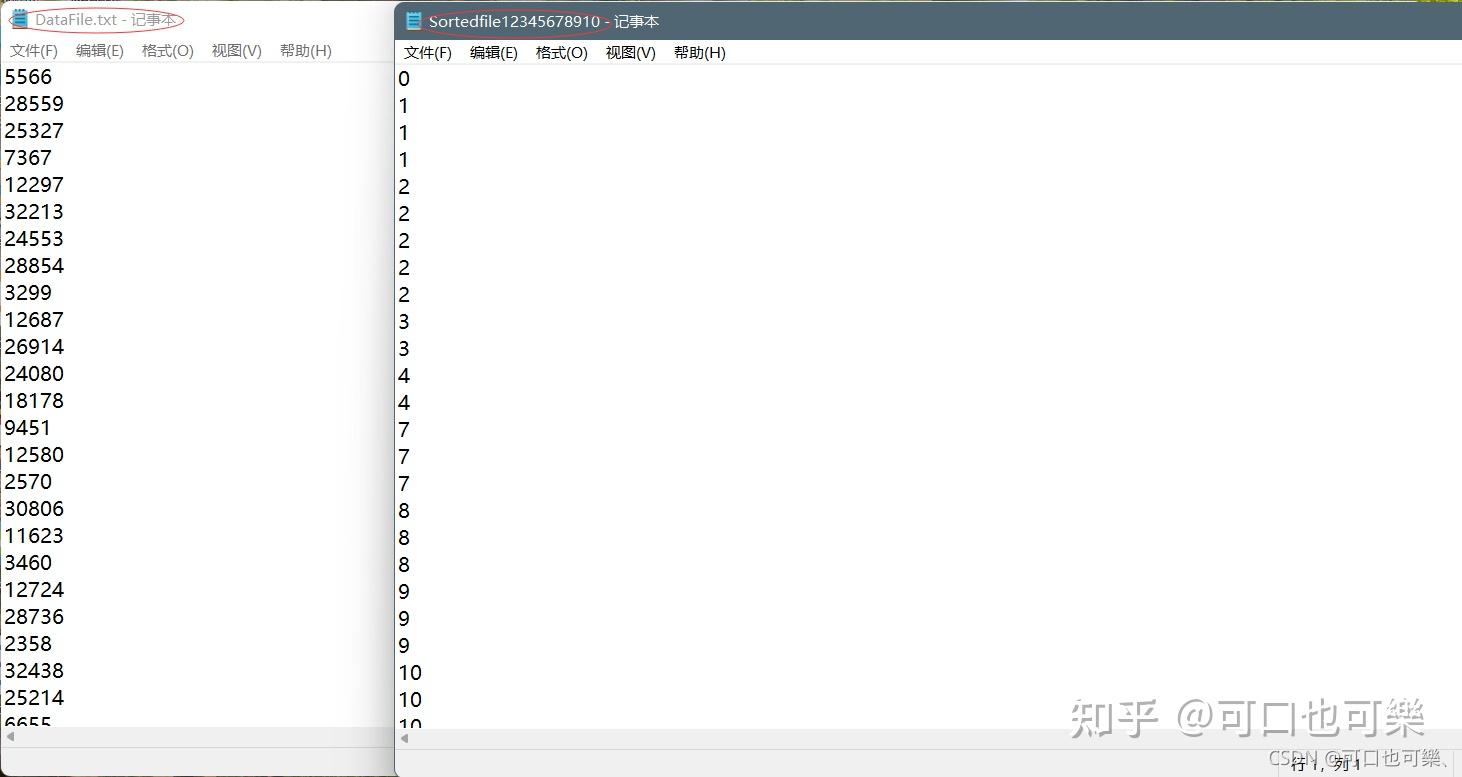Open 帮助(H) menu in the Sortedfile window
The image size is (1462, 777).
[x=700, y=53]
